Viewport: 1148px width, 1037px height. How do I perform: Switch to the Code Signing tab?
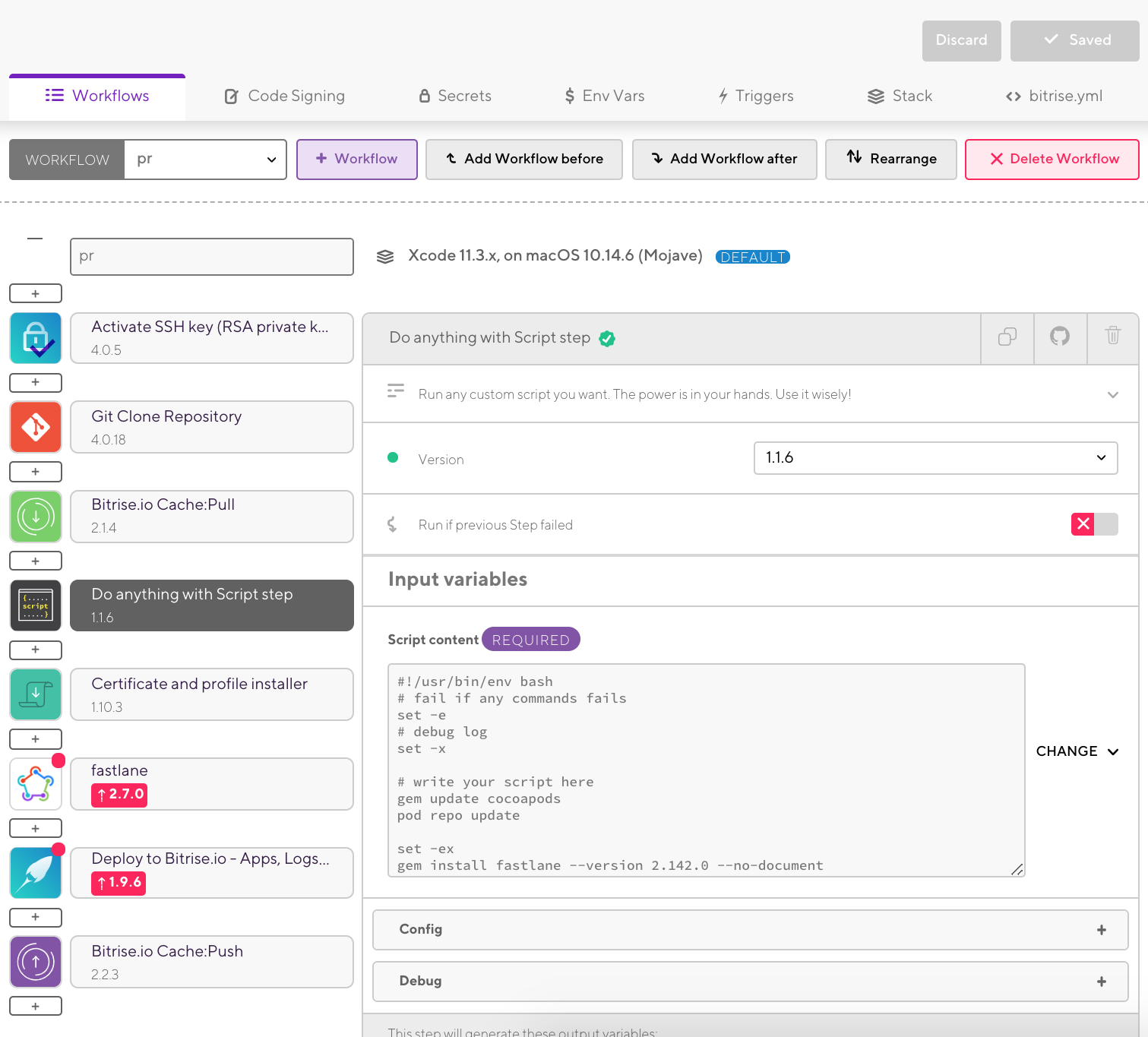click(285, 96)
